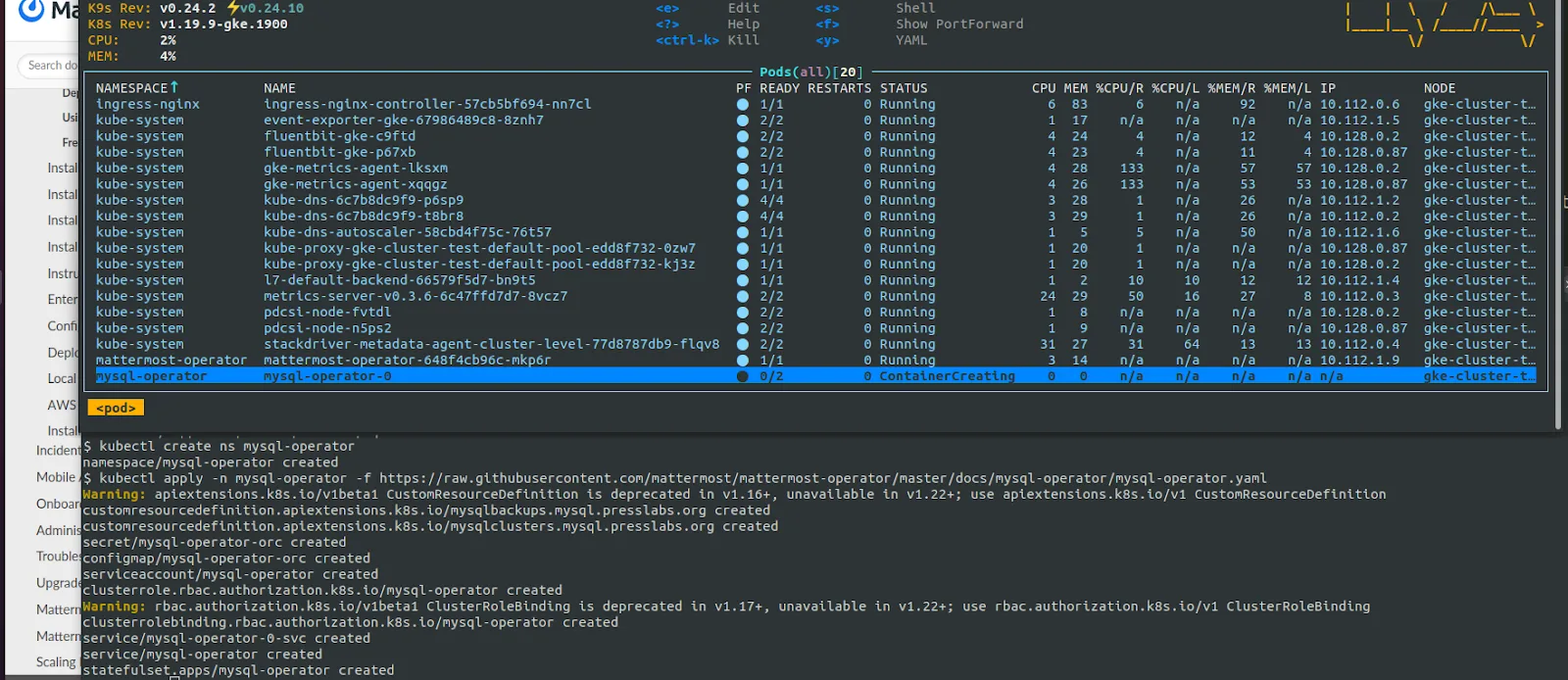Select the metrics-server-v0.3.6-6c47ffd7d7-8vcz7 pod
The width and height of the screenshot is (1568, 680).
[416, 296]
